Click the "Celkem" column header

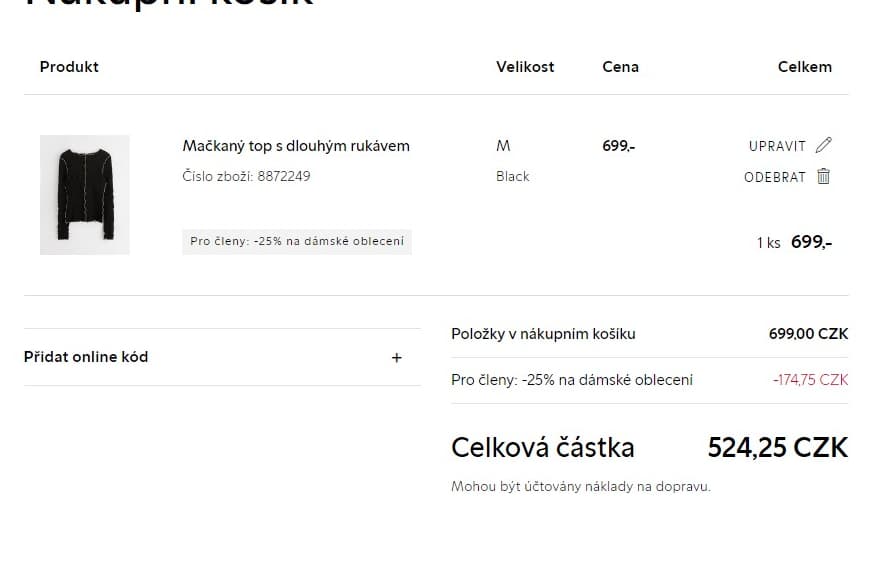tap(805, 67)
